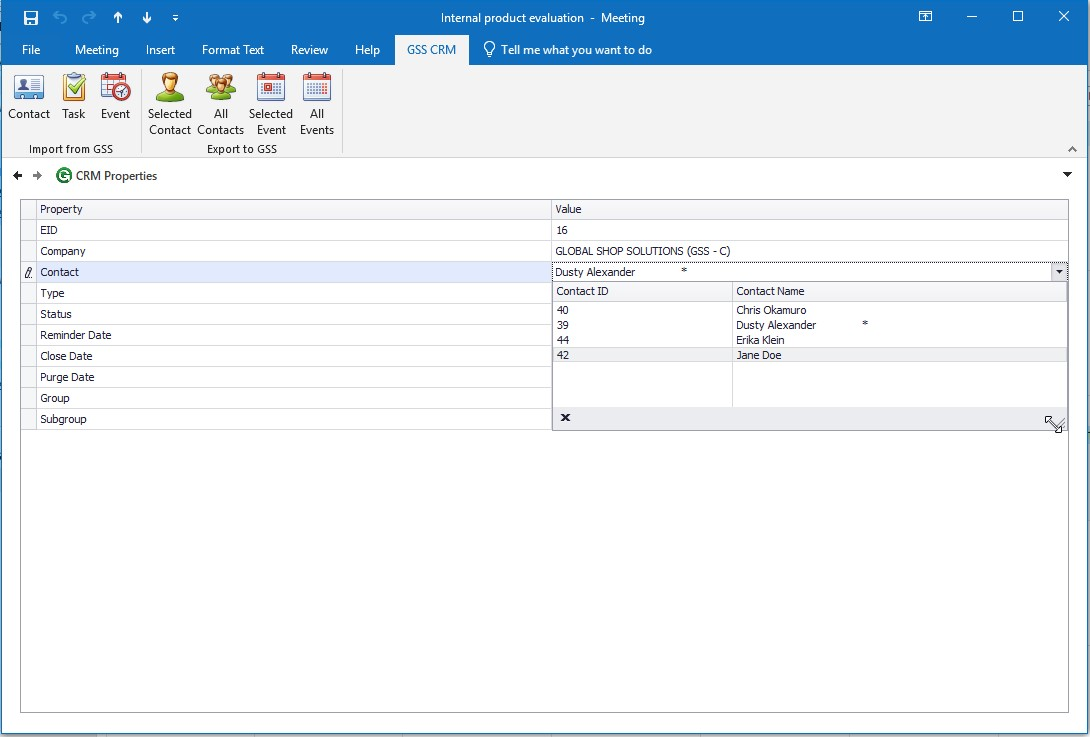Import Contact from GSS

pyautogui.click(x=29, y=97)
